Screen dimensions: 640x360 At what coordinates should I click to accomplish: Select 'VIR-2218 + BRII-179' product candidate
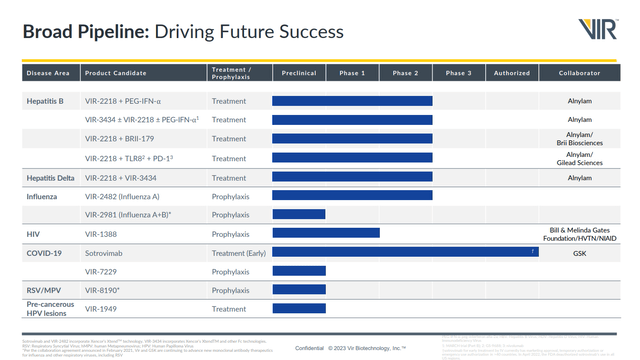point(119,139)
